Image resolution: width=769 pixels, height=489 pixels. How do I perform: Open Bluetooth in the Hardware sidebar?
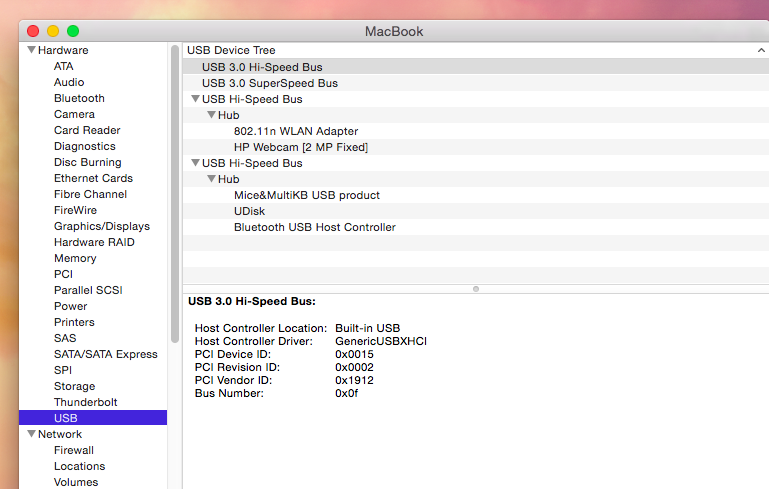coord(79,98)
